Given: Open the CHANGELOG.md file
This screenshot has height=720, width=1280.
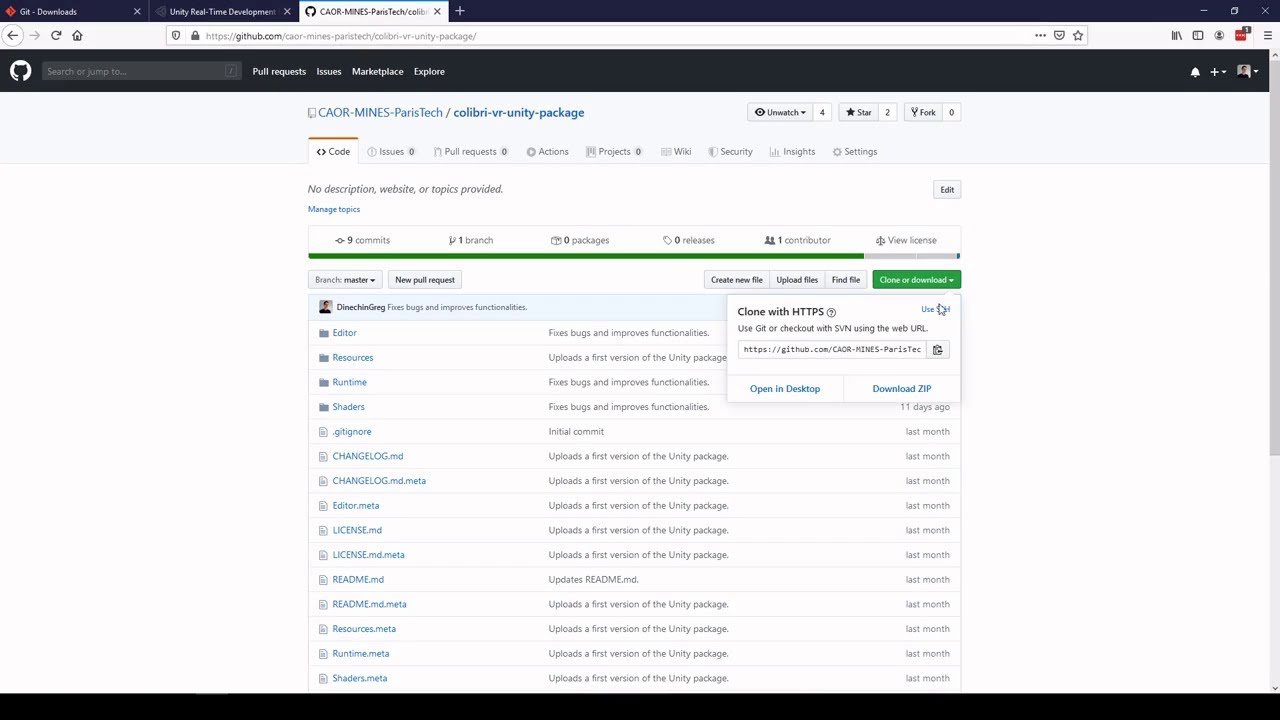Looking at the screenshot, I should [368, 456].
